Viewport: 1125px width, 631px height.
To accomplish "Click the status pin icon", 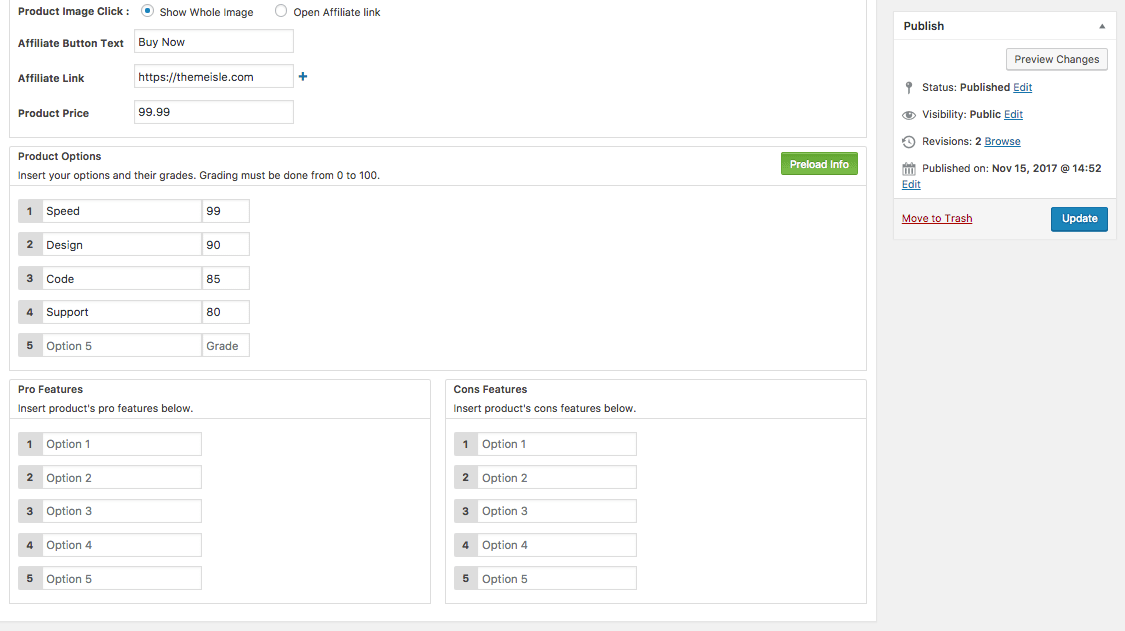I will (908, 88).
